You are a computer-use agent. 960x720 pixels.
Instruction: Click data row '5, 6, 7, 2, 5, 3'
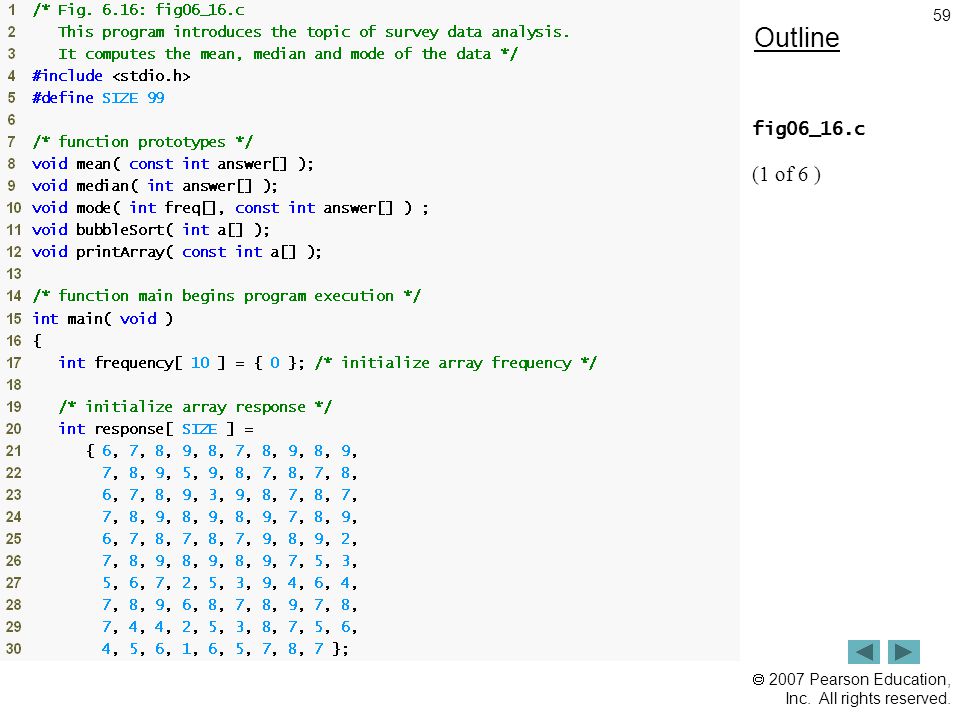[x=229, y=583]
